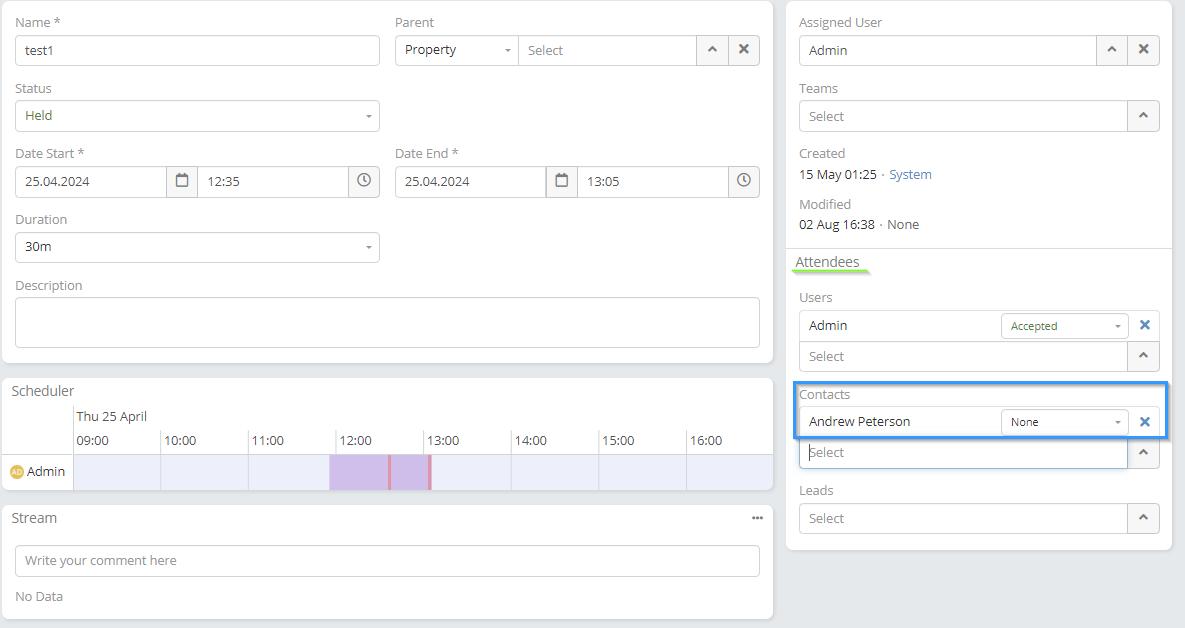Click the end time field 13:05

click(x=653, y=181)
